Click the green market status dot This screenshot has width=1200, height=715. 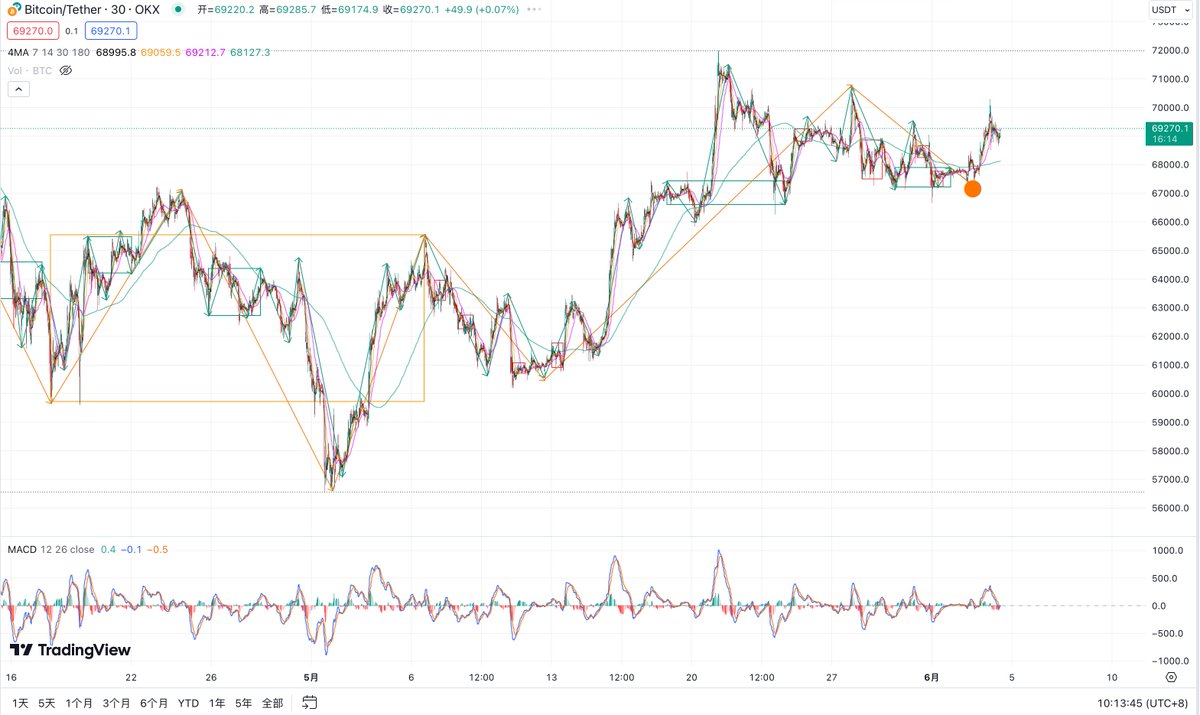click(x=178, y=9)
